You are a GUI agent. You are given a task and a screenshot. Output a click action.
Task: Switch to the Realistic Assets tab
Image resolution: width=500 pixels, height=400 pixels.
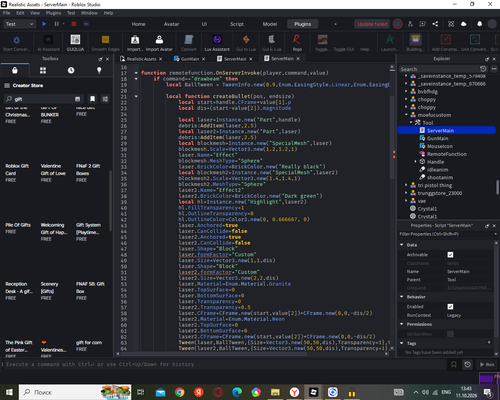[141, 59]
